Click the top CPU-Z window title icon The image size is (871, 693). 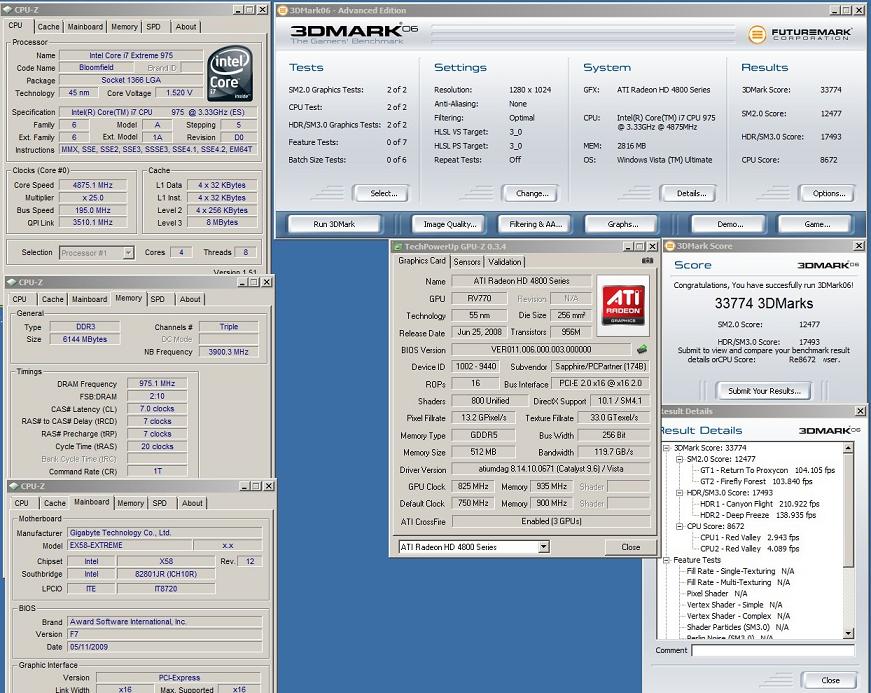point(8,9)
